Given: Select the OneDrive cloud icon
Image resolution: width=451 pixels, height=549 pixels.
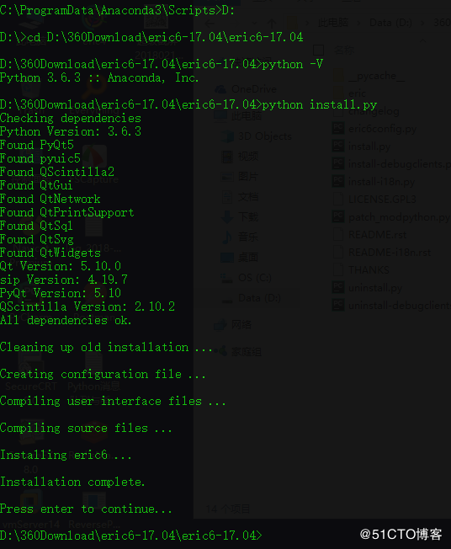Looking at the screenshot, I should 220,89.
